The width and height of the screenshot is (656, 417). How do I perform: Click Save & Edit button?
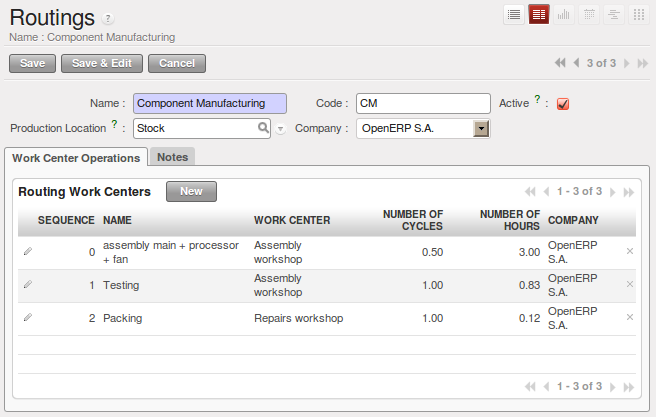tap(102, 64)
